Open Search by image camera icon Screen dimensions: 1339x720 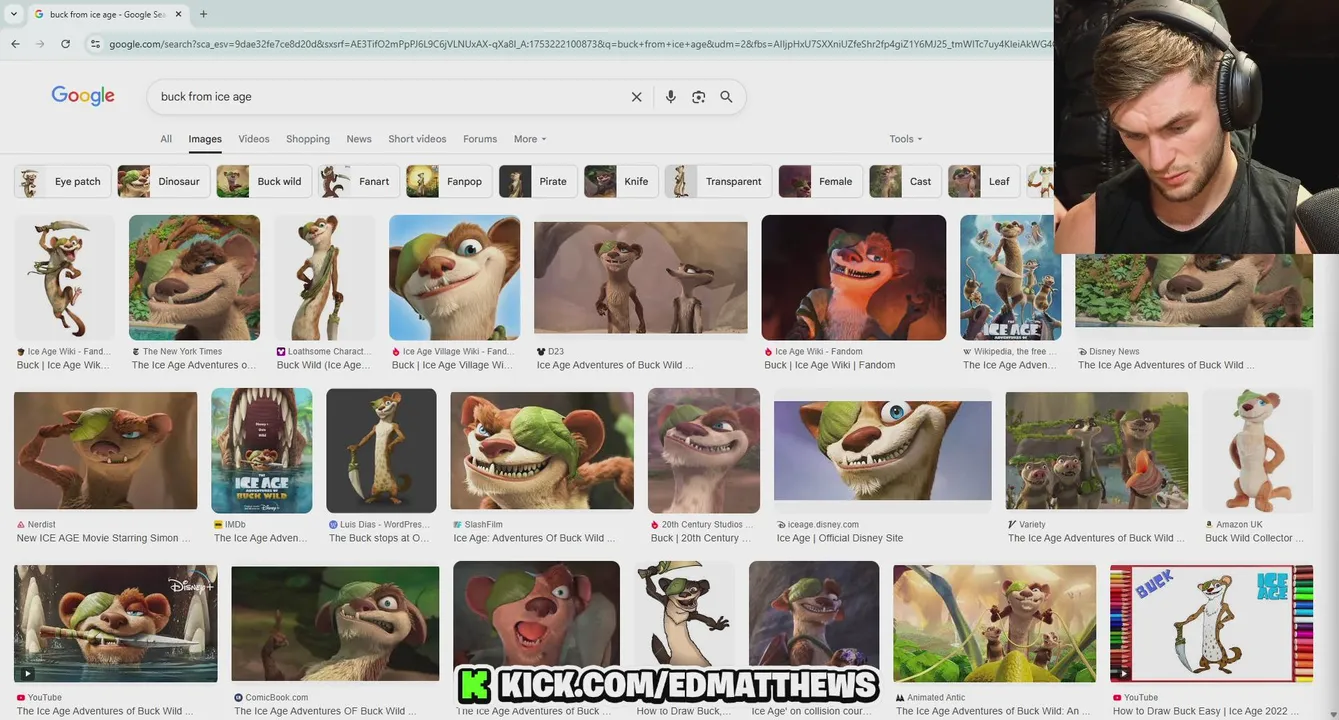[x=699, y=97]
